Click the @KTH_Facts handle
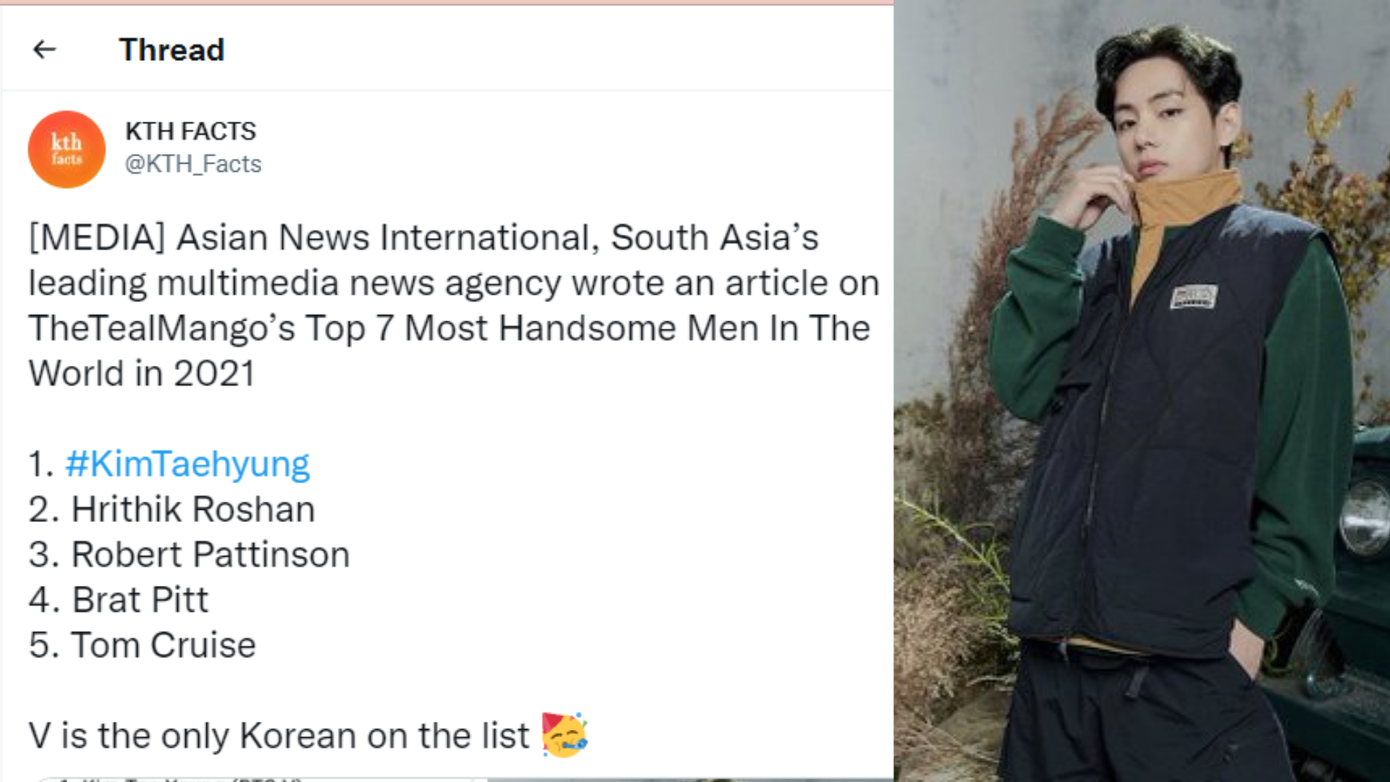The height and width of the screenshot is (782, 1390). click(x=193, y=164)
